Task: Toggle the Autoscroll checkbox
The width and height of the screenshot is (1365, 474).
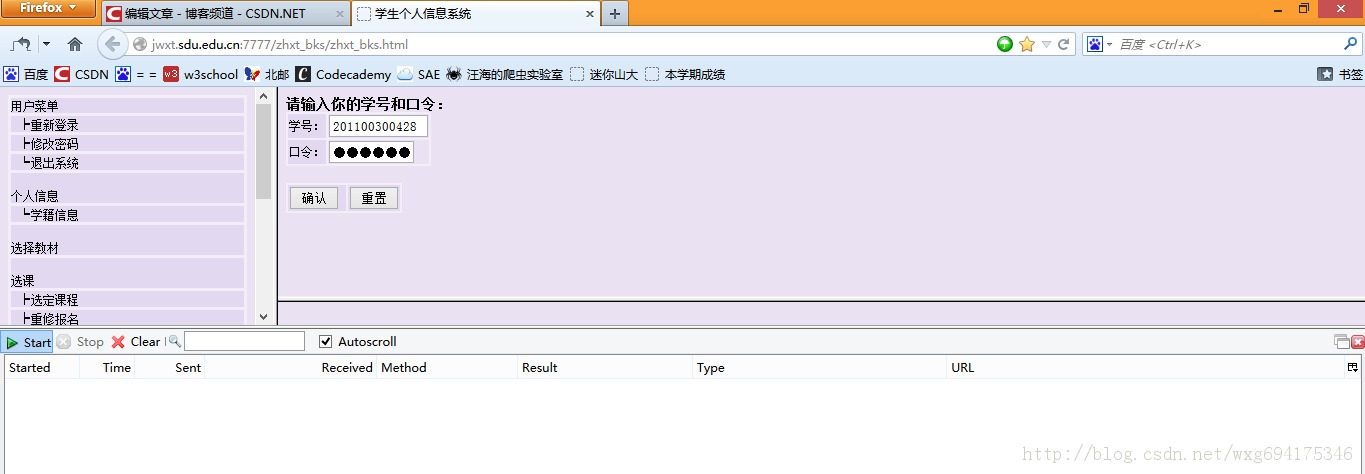Action: (x=325, y=342)
